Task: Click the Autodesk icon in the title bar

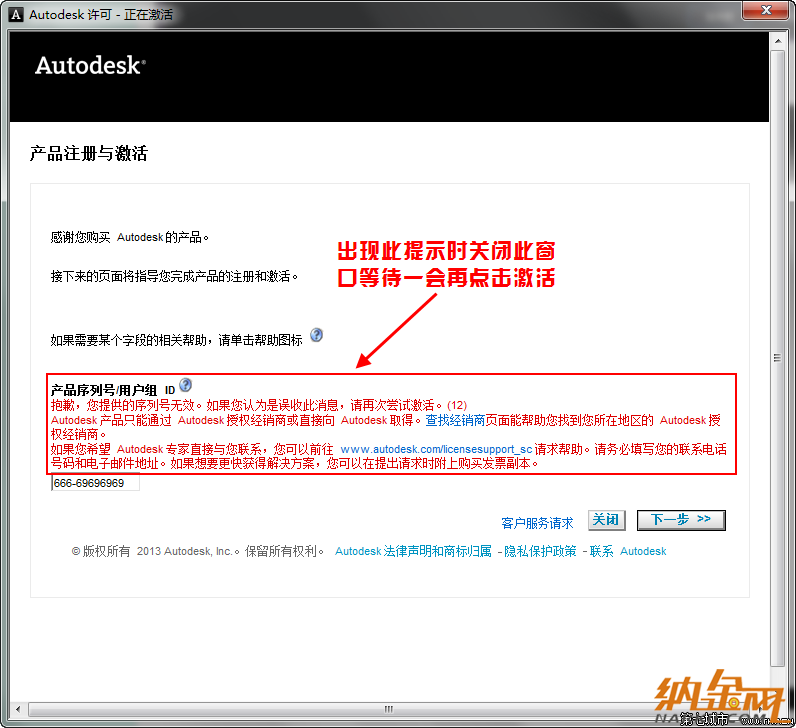Action: pyautogui.click(x=16, y=15)
